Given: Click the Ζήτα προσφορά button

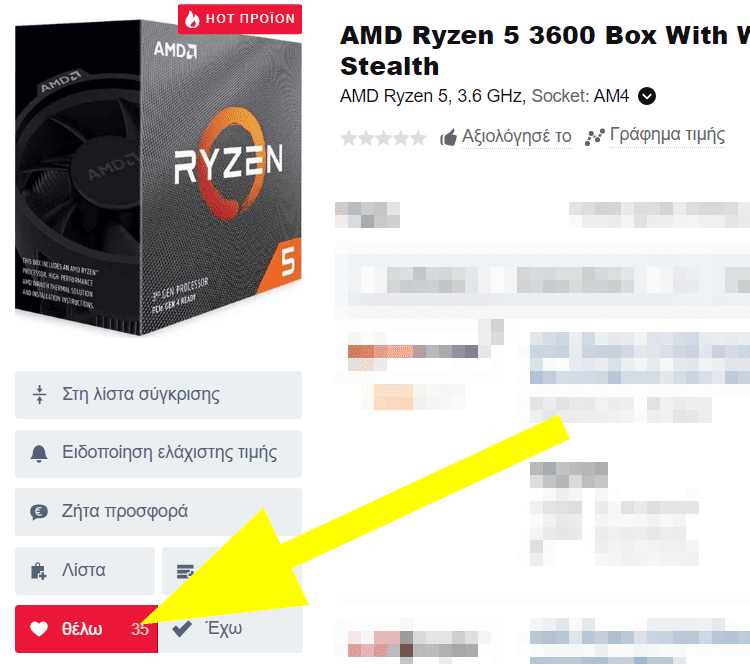Looking at the screenshot, I should click(x=158, y=512).
